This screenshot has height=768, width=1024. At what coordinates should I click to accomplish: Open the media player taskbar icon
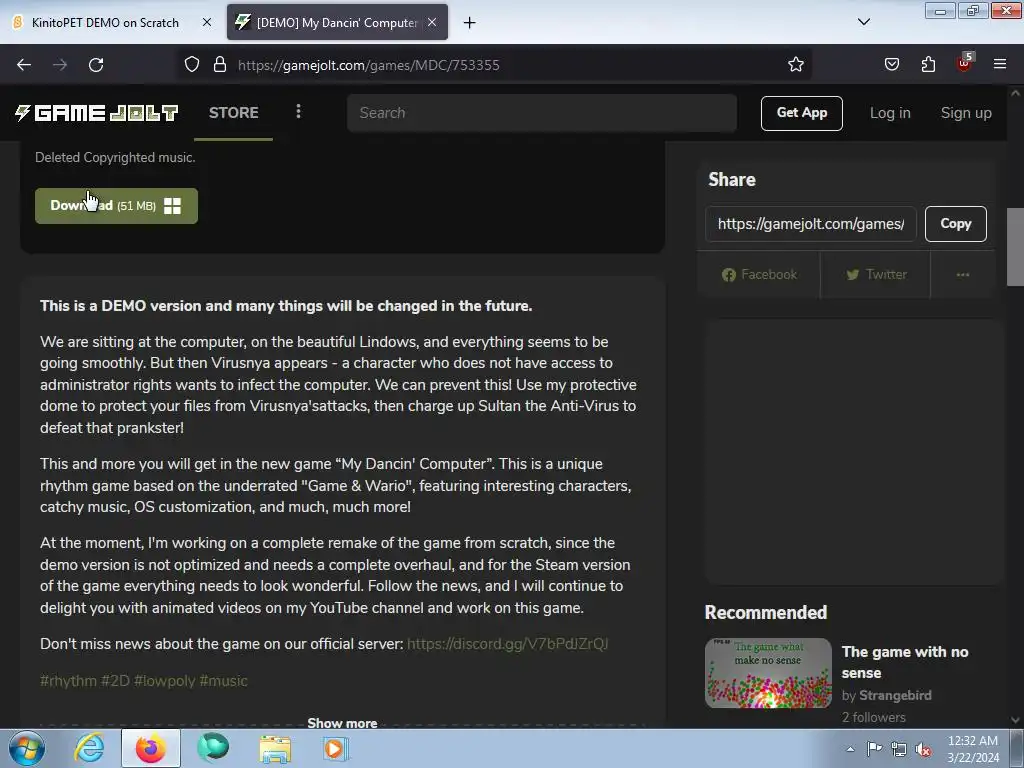tap(336, 748)
